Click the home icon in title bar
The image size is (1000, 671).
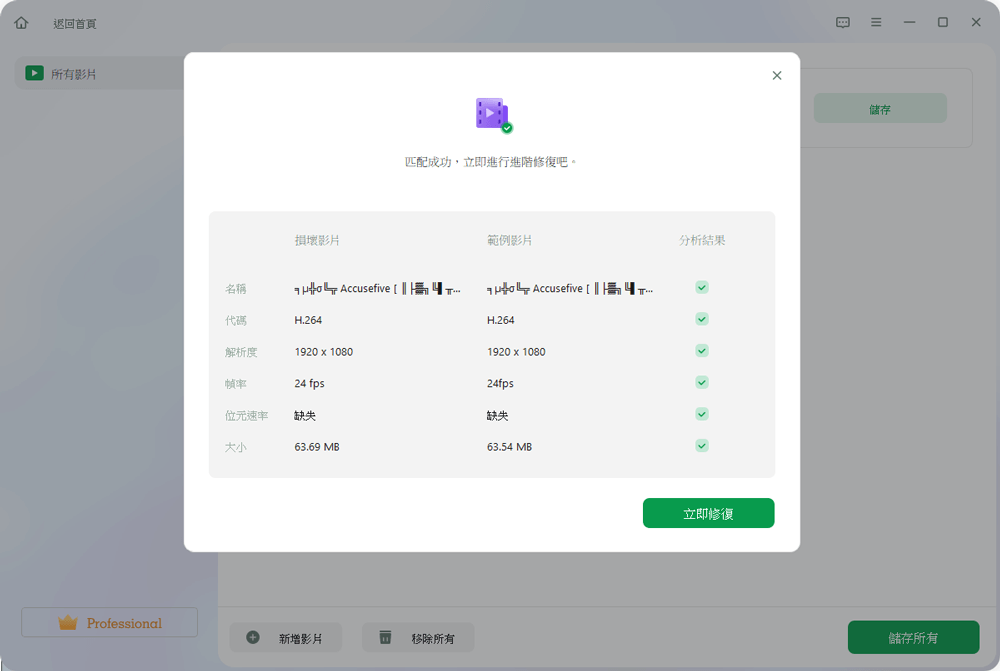pyautogui.click(x=21, y=23)
